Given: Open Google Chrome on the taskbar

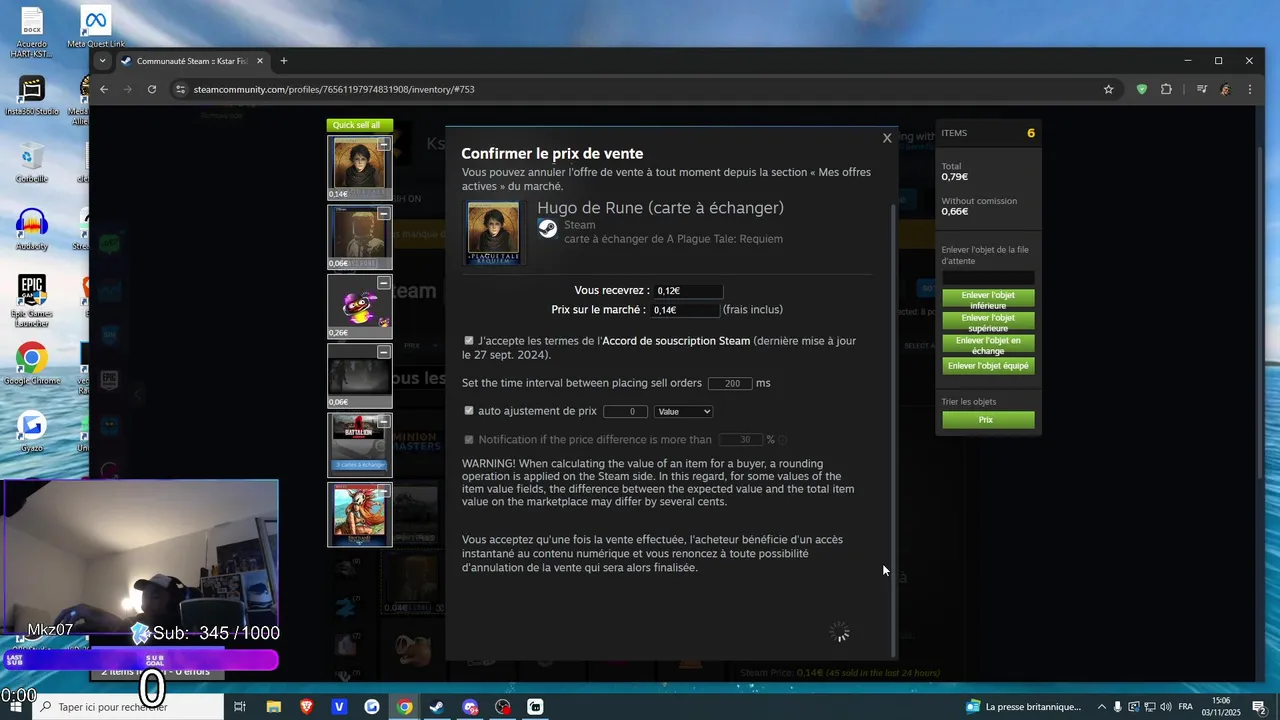Looking at the screenshot, I should (x=404, y=707).
